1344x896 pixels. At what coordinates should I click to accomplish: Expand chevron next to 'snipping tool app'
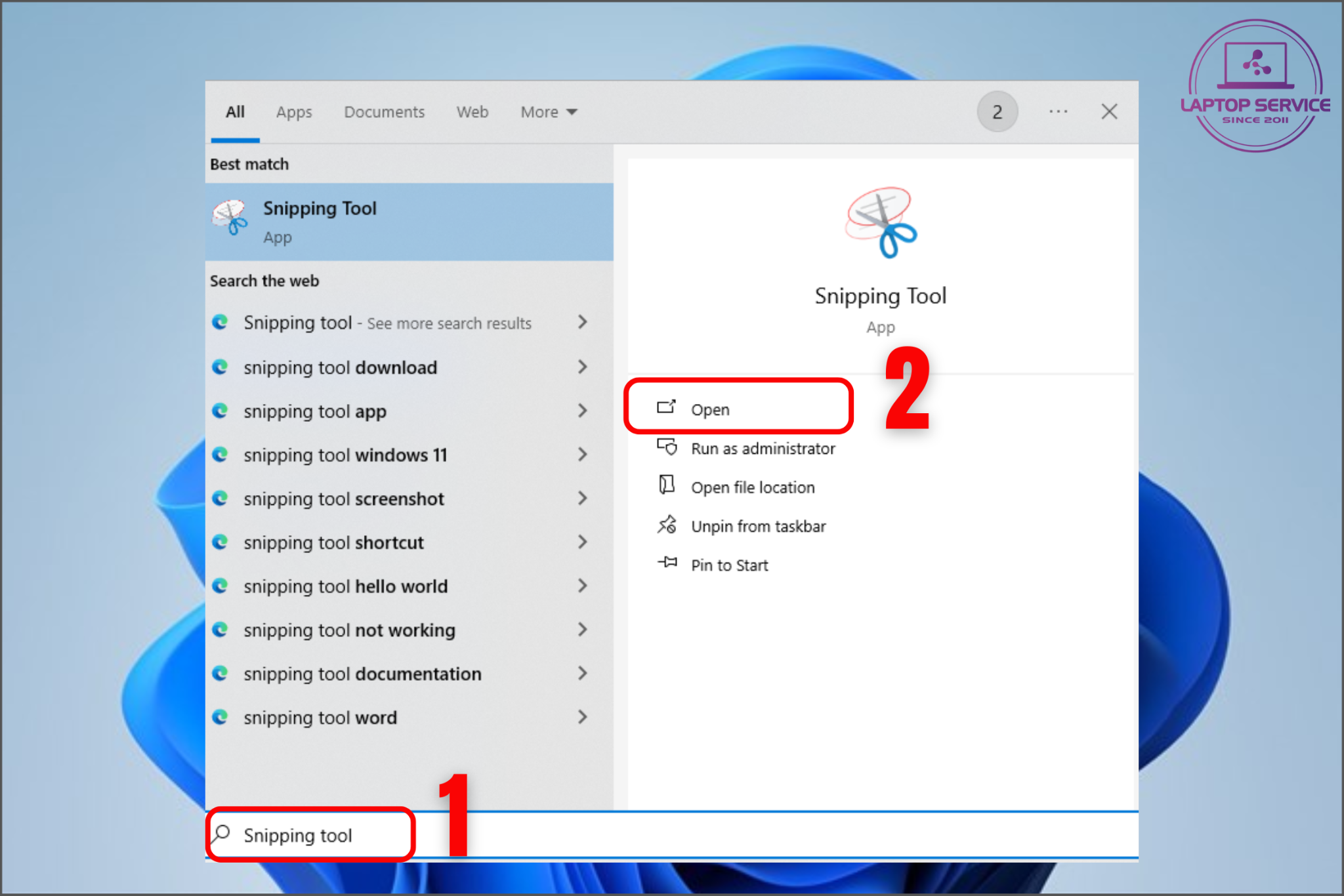(582, 411)
